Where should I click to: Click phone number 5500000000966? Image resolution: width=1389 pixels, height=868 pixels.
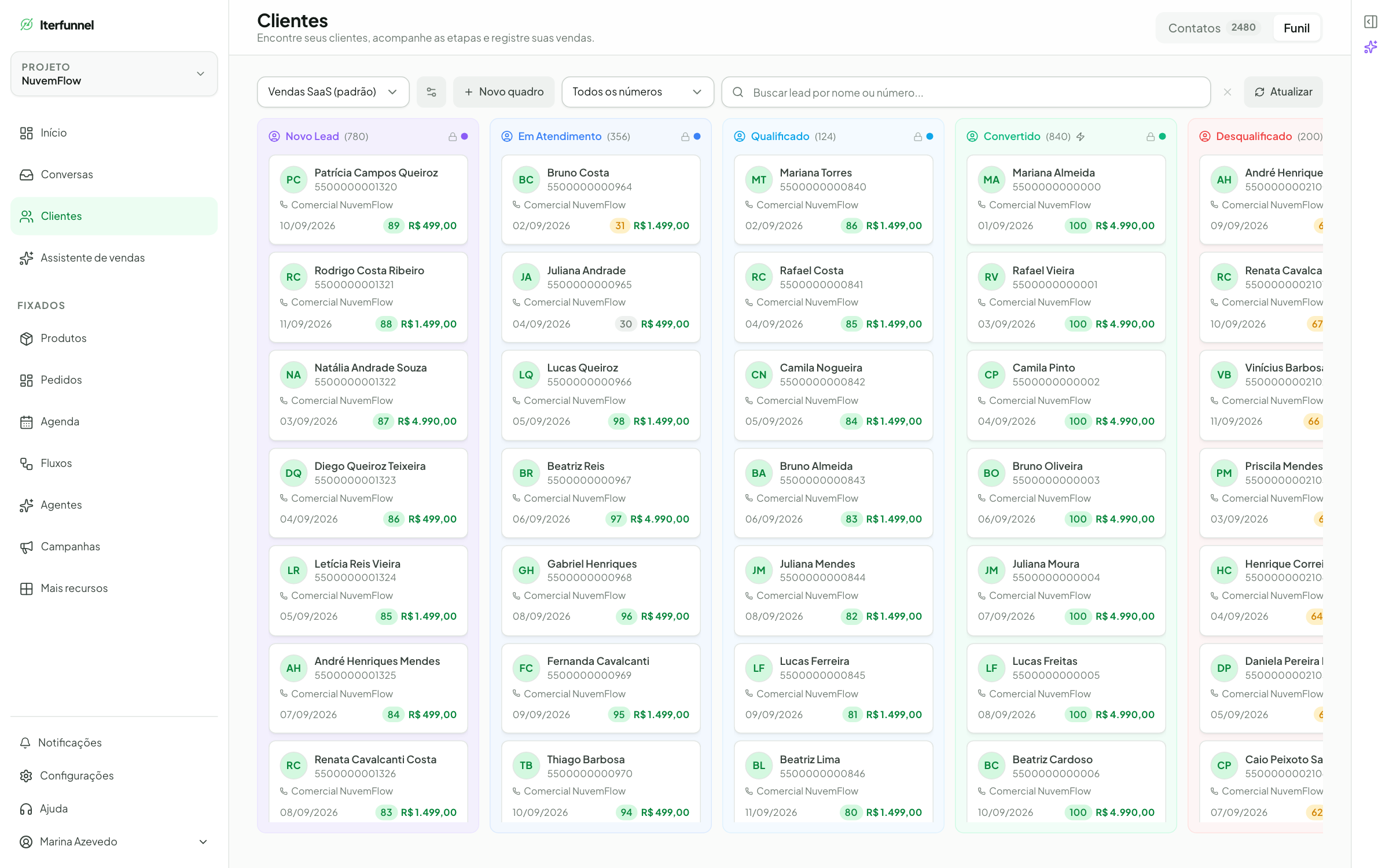589,382
